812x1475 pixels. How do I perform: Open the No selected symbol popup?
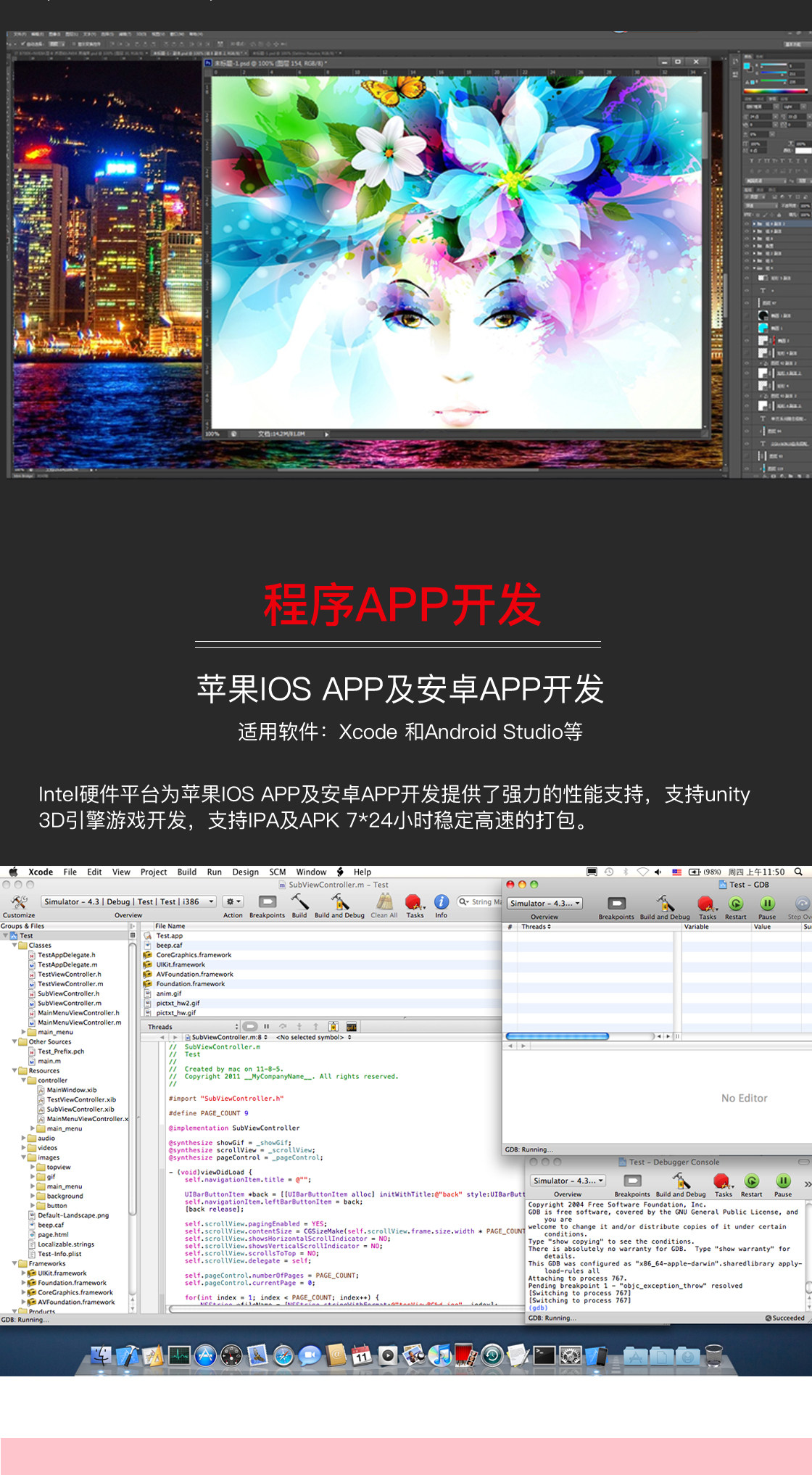[x=313, y=1037]
